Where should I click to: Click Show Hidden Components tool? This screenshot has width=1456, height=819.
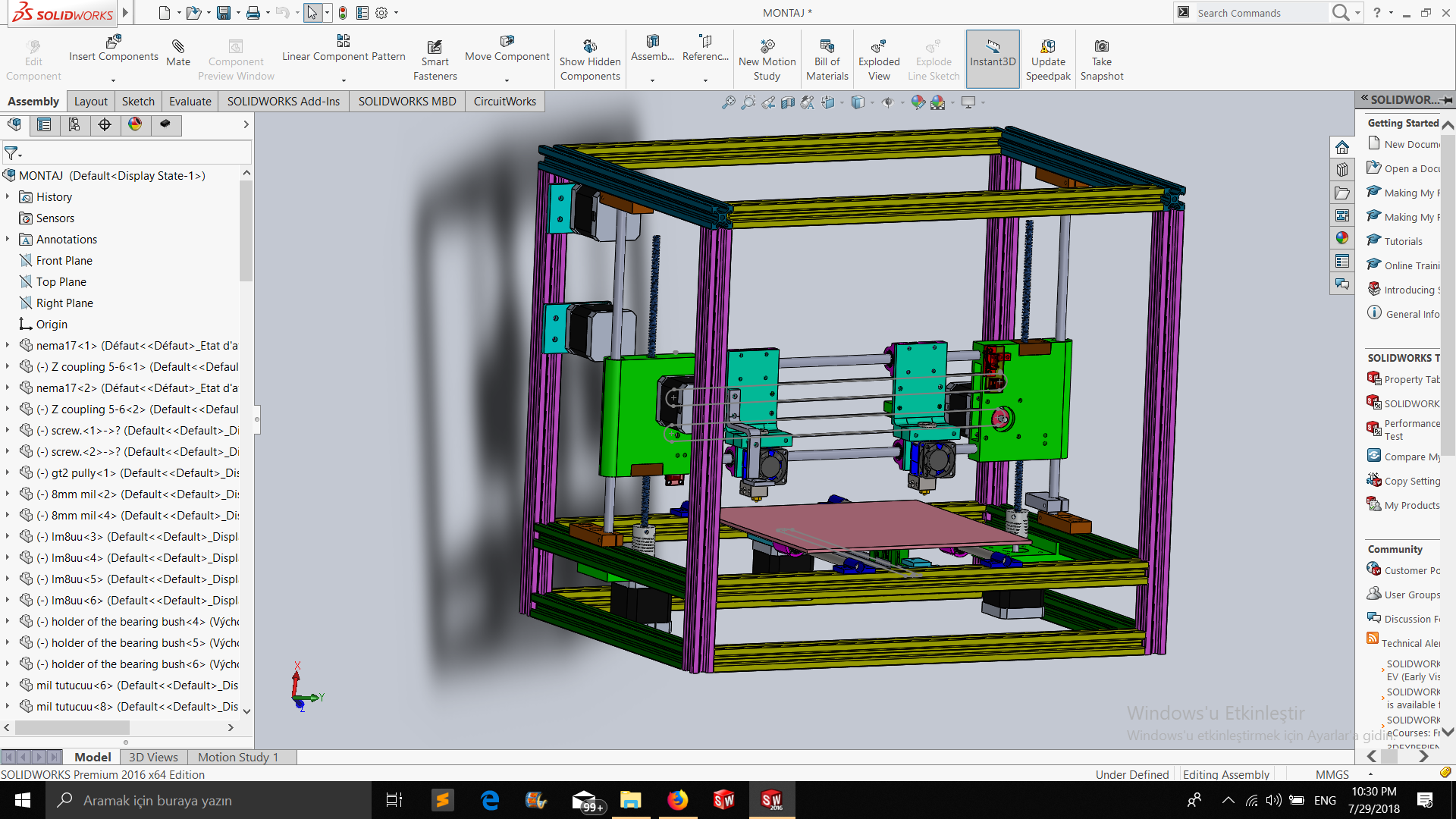(x=590, y=60)
